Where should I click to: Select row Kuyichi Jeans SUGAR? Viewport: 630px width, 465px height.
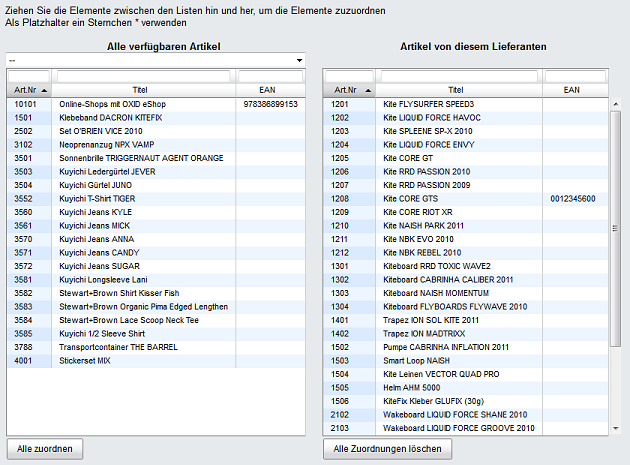point(156,266)
